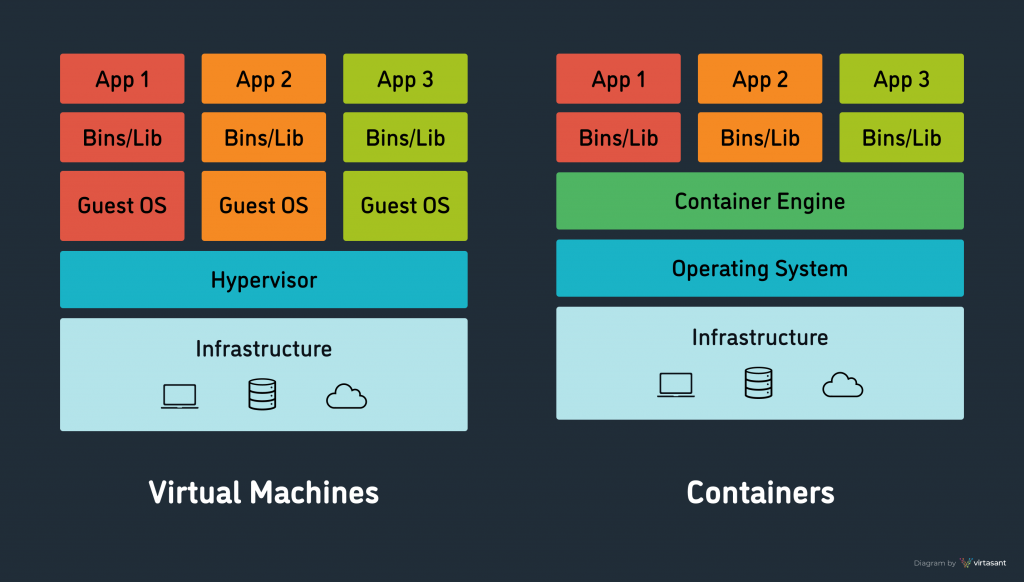Viewport: 1024px width, 582px height.
Task: Click the Operating System bar under Containers
Action: [x=759, y=268]
